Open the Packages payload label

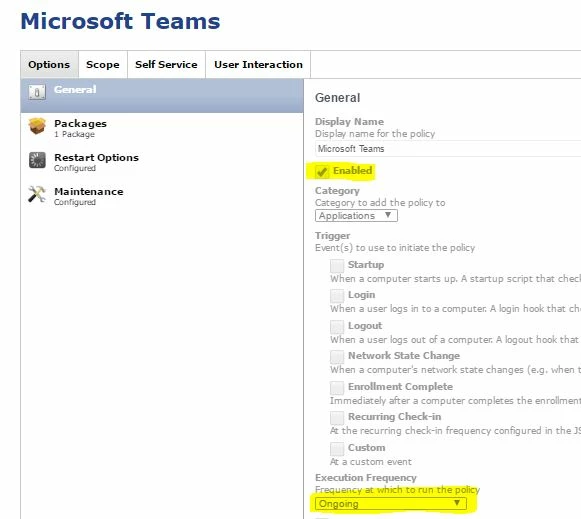click(x=80, y=123)
